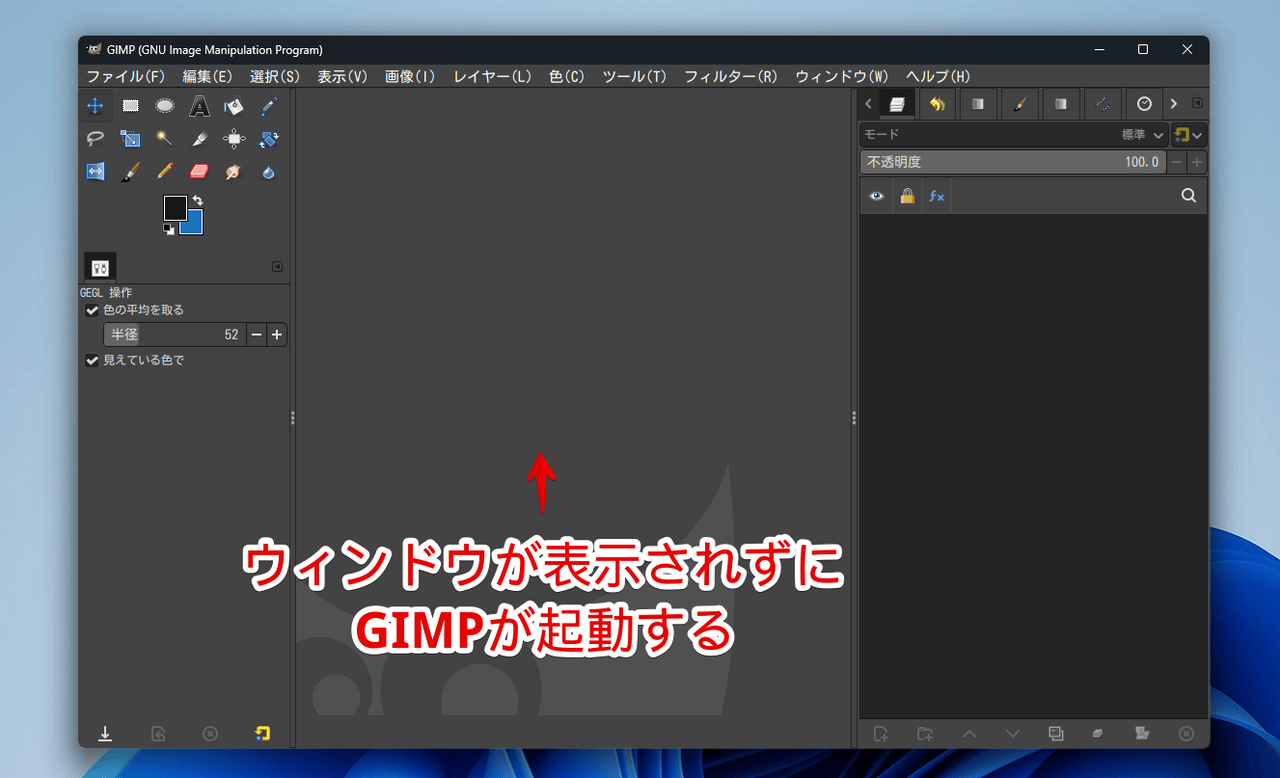The image size is (1280, 778).
Task: Select the Fuzzy Select magic wand
Action: coord(164,139)
